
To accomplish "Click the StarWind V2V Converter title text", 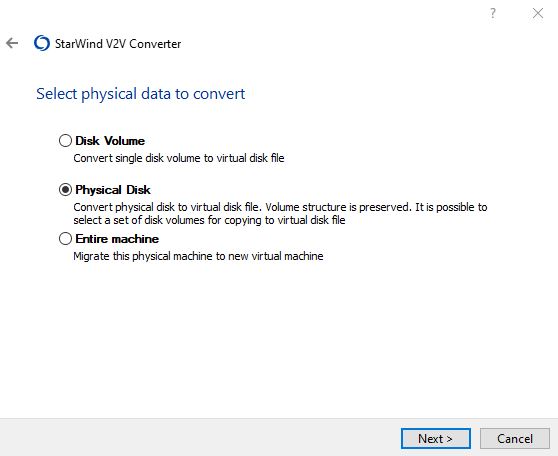I will tap(118, 44).
